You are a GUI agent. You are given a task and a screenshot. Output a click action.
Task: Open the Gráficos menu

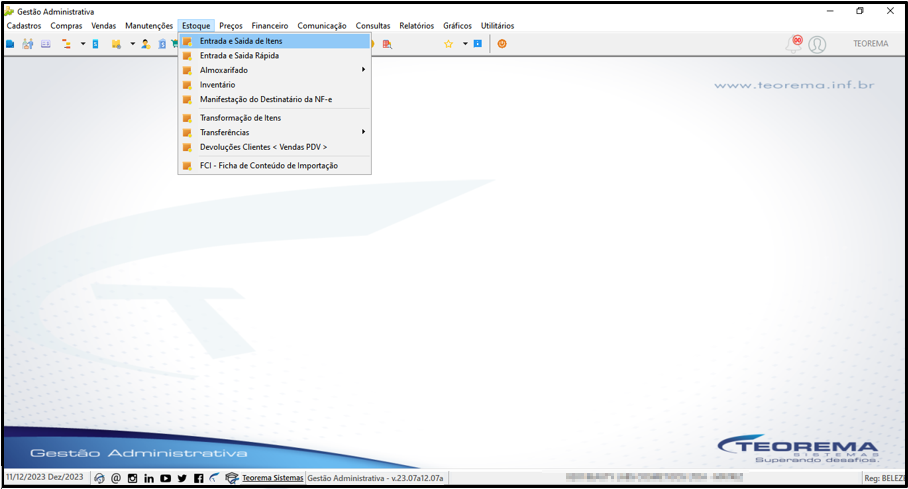(457, 25)
